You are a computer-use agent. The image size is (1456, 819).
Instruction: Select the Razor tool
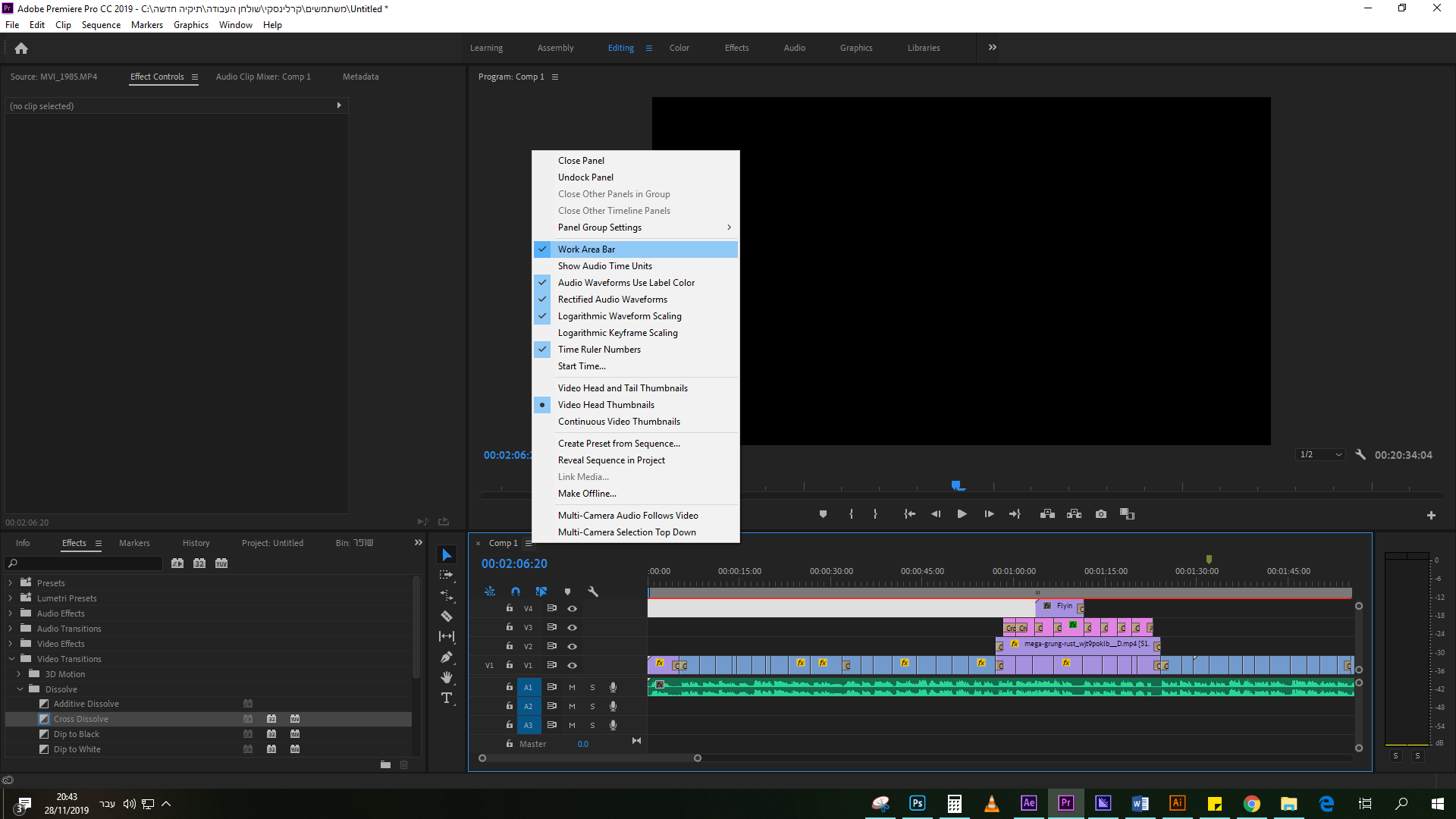pyautogui.click(x=447, y=617)
